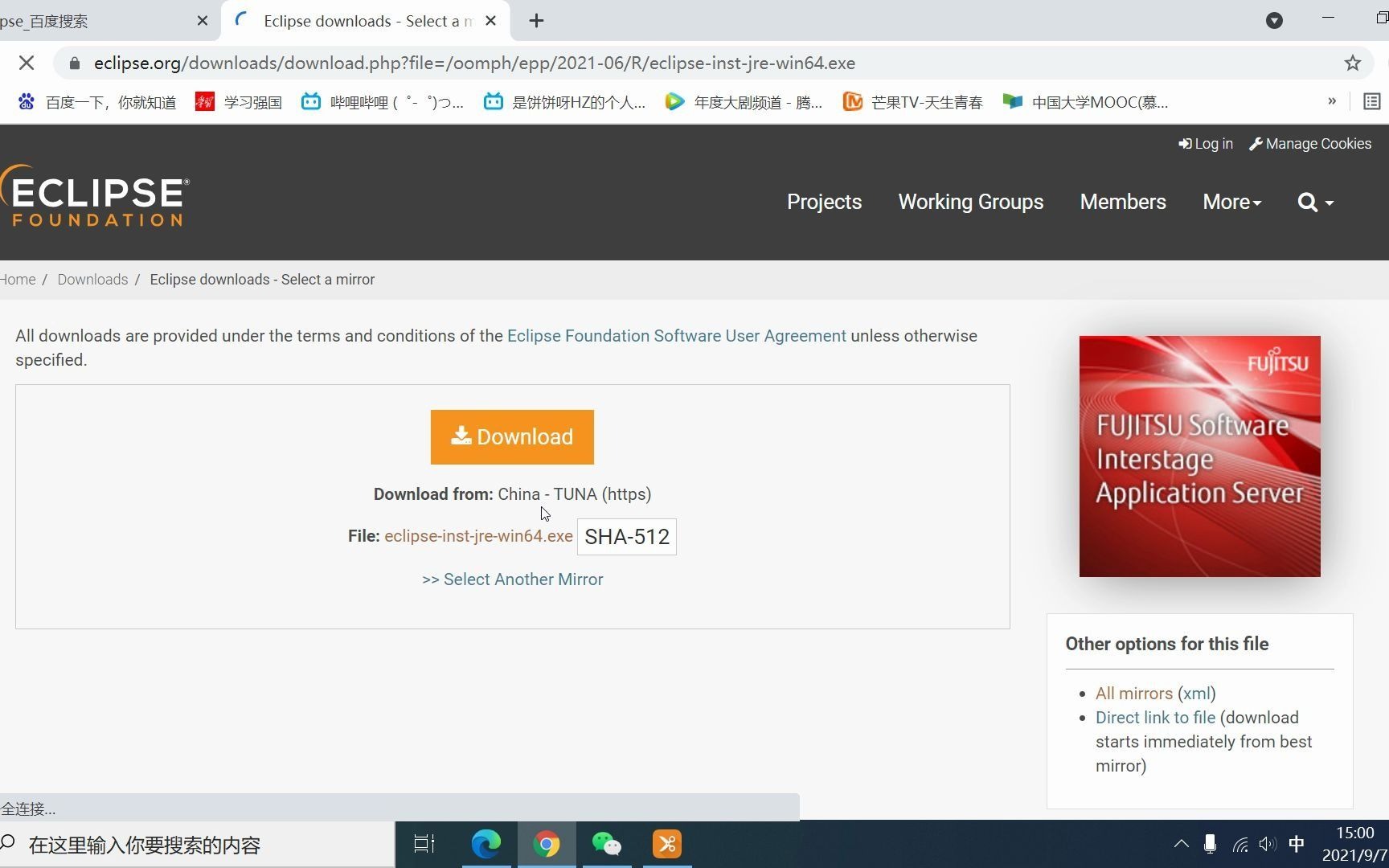
Task: Open the Projects menu item
Action: tap(824, 202)
